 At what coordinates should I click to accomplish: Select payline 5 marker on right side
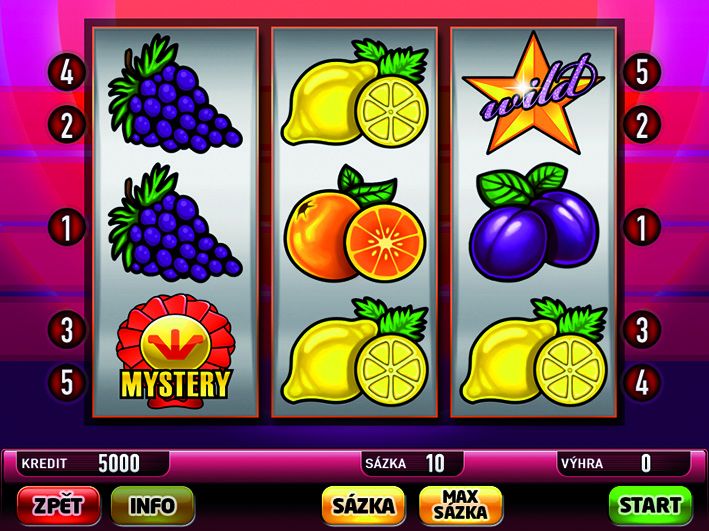(642, 72)
